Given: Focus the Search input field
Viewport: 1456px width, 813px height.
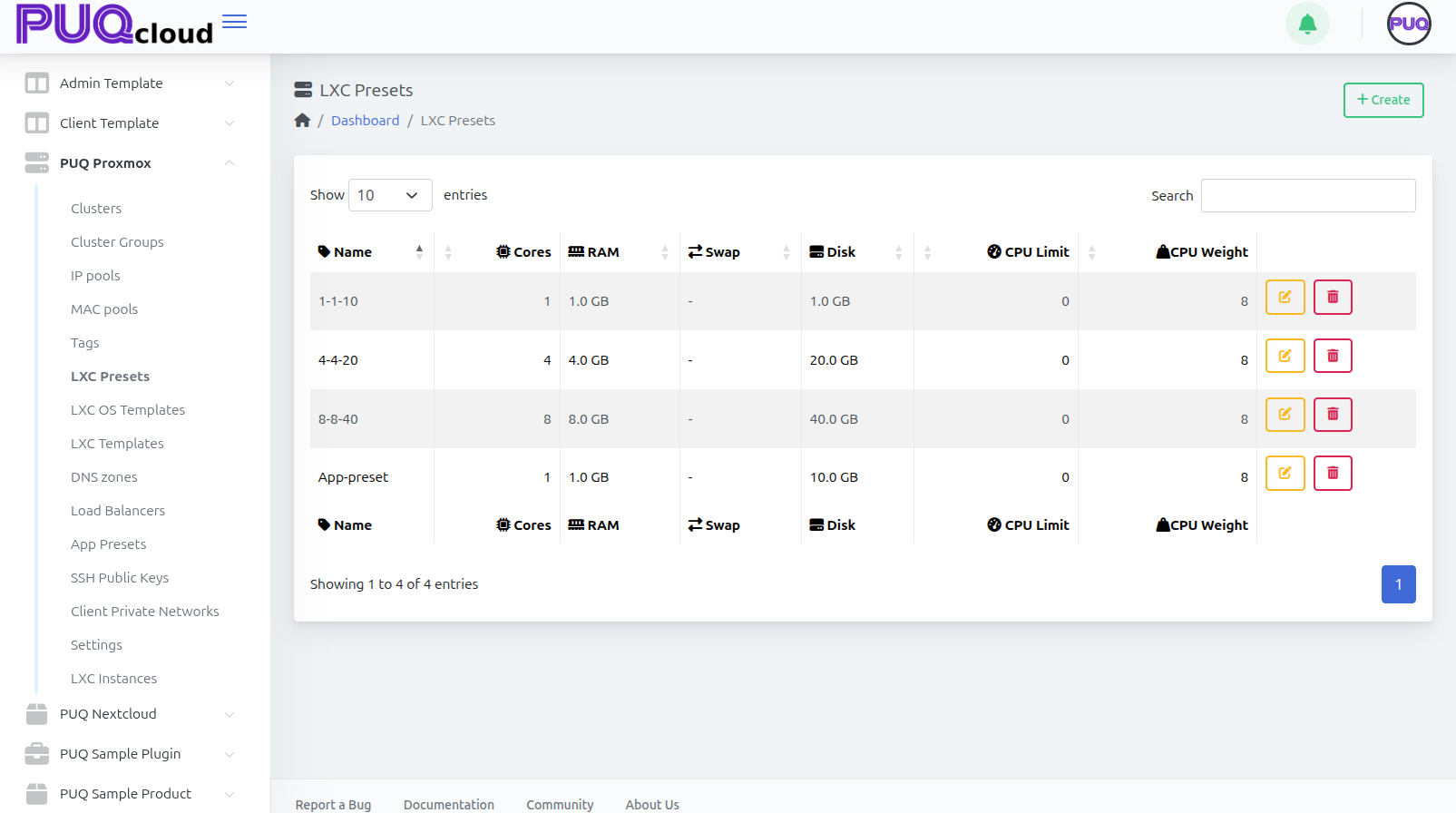Looking at the screenshot, I should click(1307, 196).
